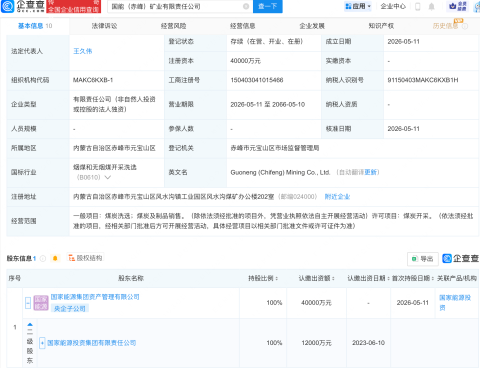Open the 应用 dropdown menu
This screenshot has width=480, height=368.
coord(358,6)
